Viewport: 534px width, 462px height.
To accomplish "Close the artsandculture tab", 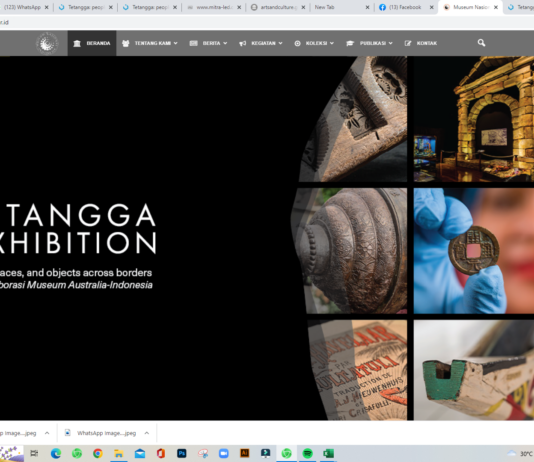I will coord(303,7).
